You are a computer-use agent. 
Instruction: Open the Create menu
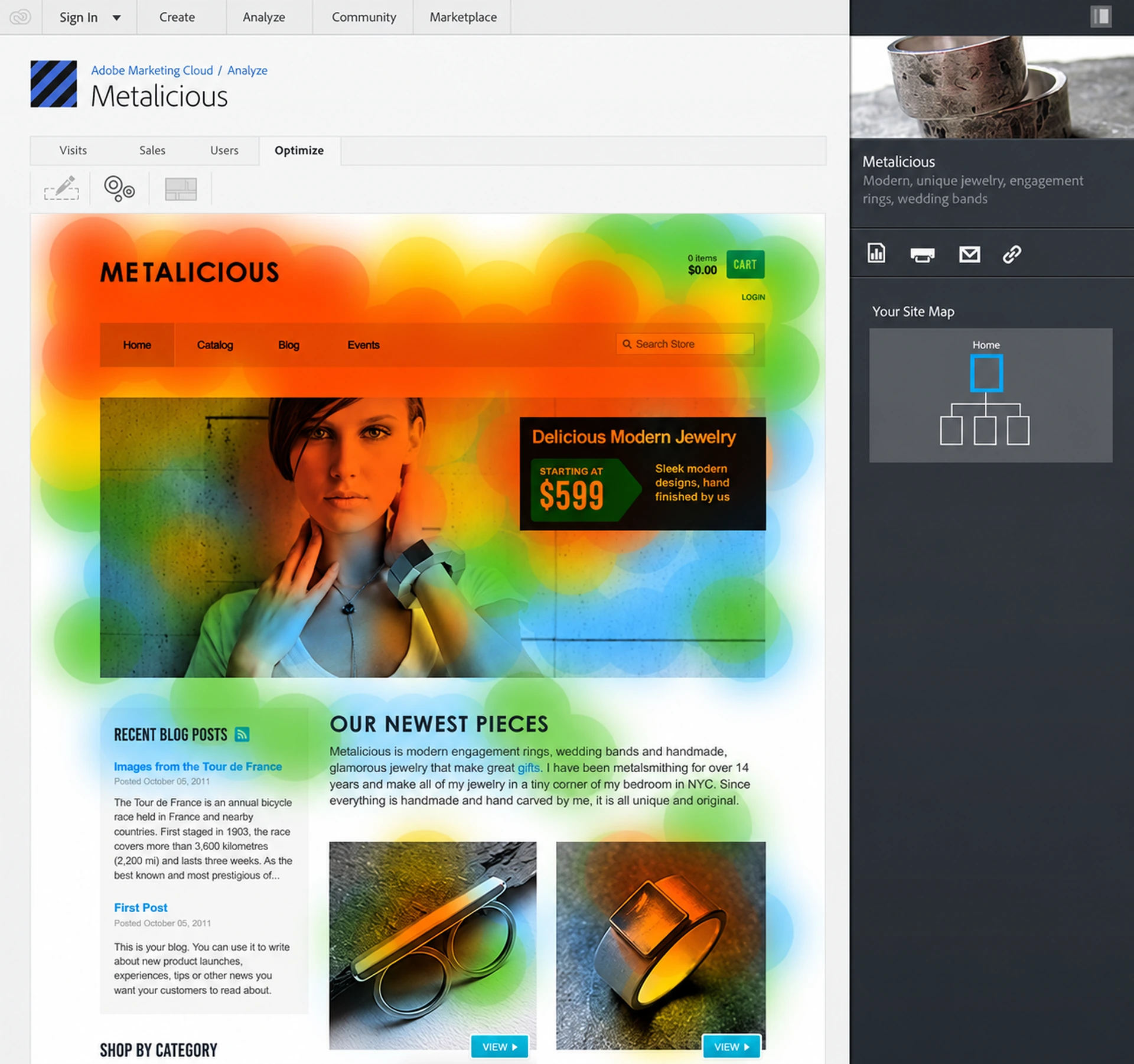(x=177, y=17)
